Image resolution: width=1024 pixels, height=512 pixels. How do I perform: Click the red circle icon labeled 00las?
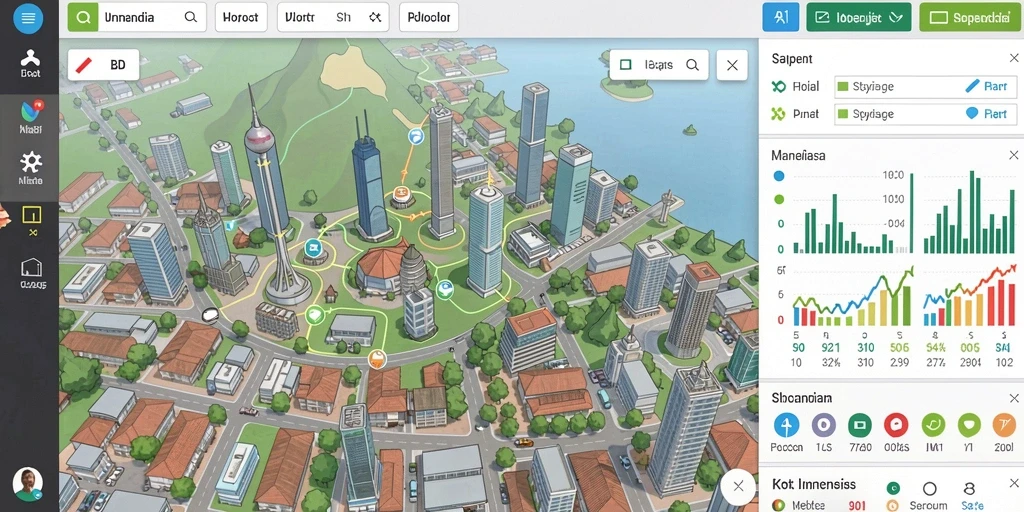point(896,425)
